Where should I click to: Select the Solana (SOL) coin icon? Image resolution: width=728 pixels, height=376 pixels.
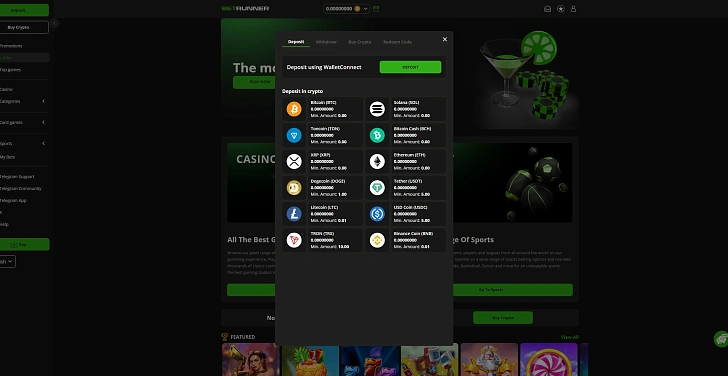pos(377,109)
